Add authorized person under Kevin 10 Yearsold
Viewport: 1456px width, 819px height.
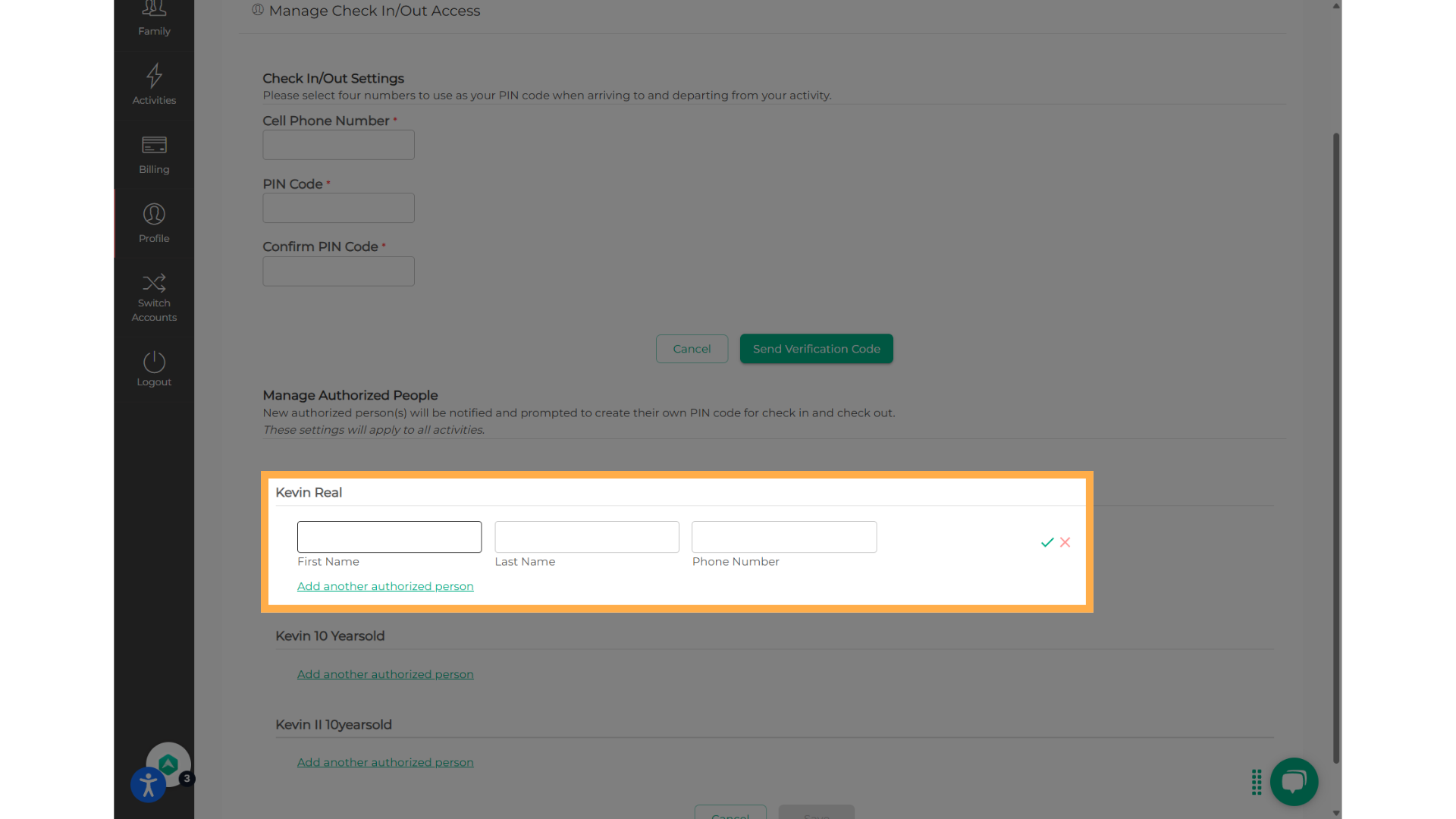385,674
